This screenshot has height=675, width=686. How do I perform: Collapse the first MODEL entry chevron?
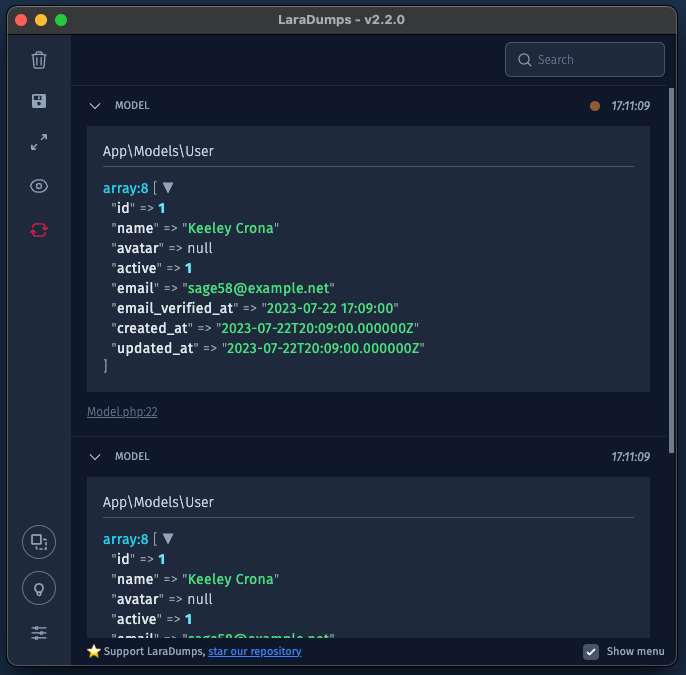95,106
